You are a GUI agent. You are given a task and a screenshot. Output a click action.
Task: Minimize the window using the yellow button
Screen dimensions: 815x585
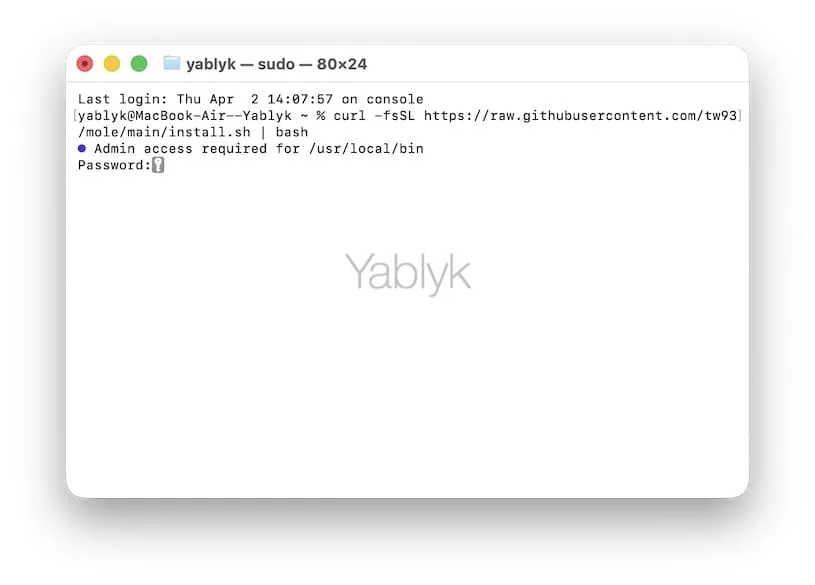(x=112, y=63)
